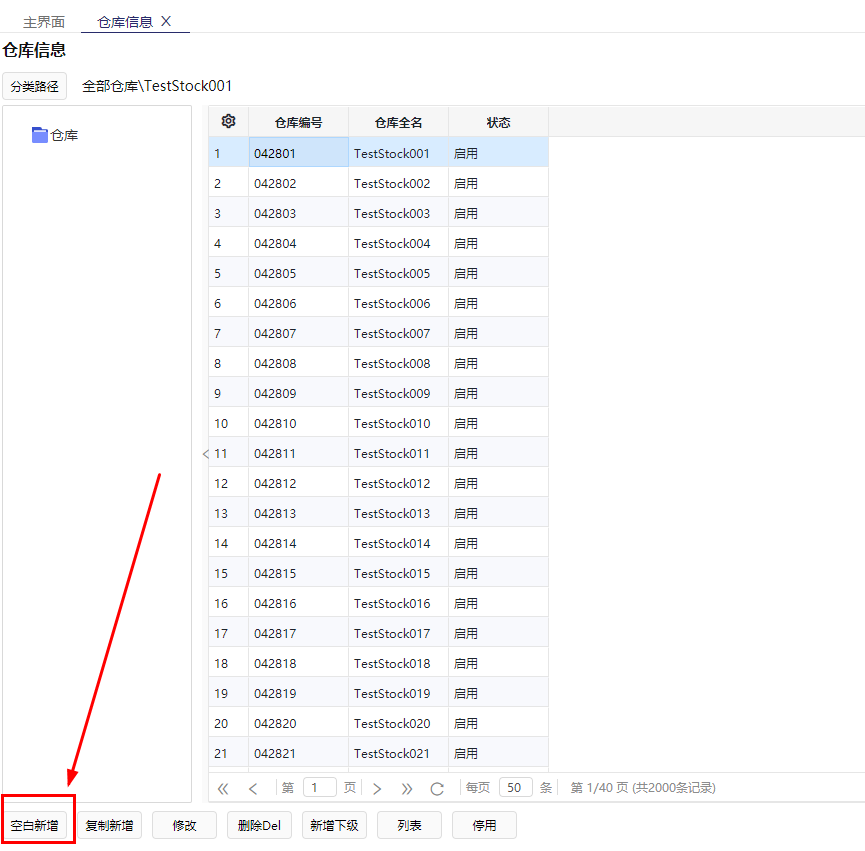Select cell TestStock017

coord(398,633)
